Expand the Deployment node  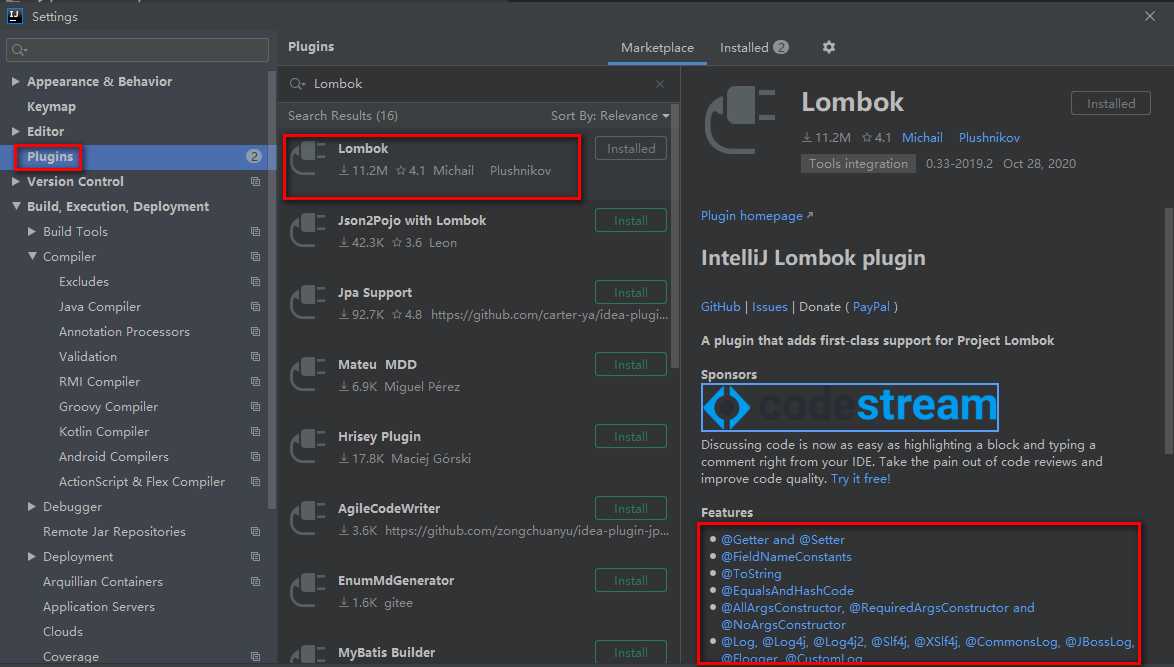[31, 557]
